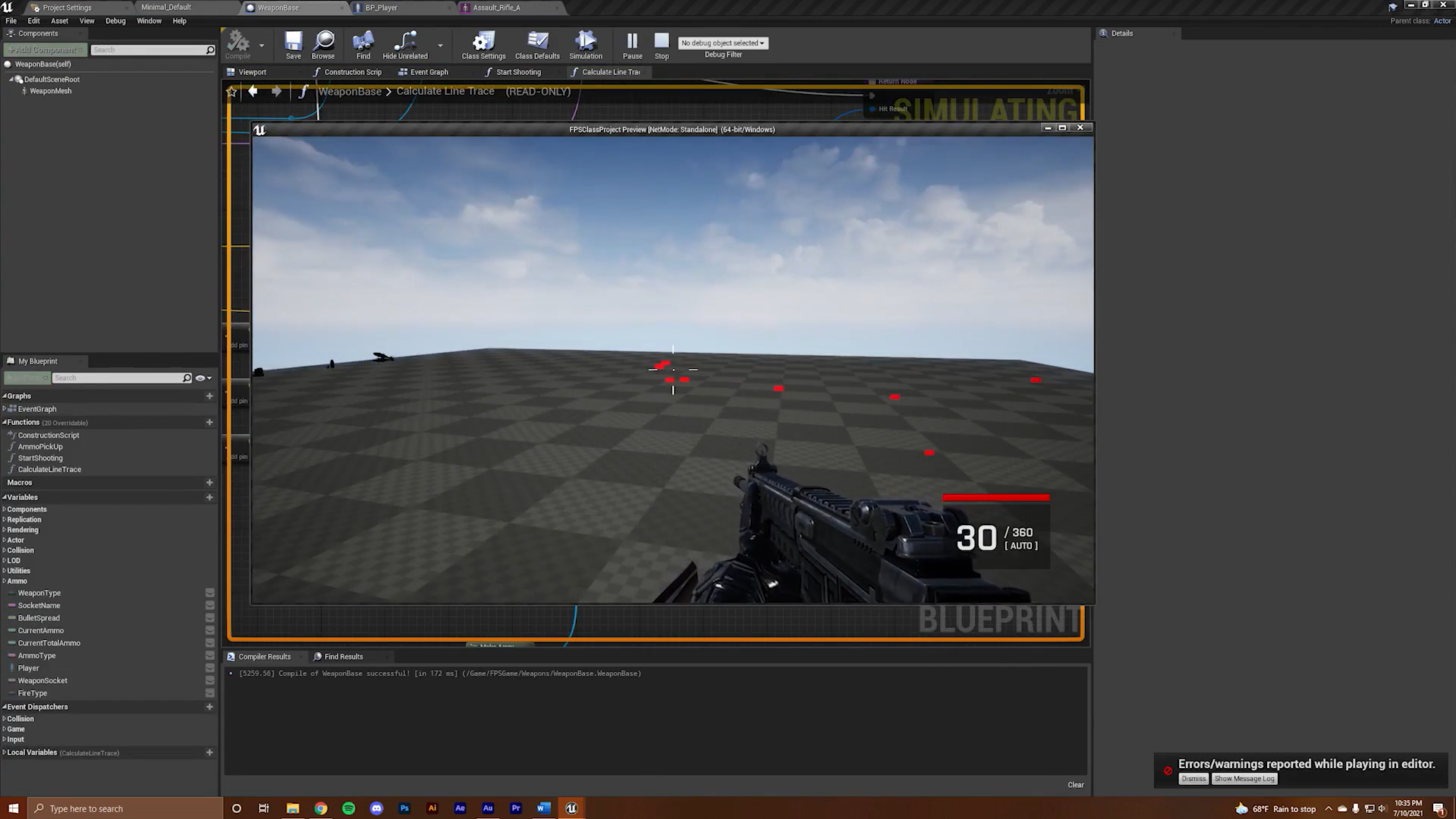Toggle AmmoType variable visibility
Image resolution: width=1456 pixels, height=819 pixels.
[209, 656]
